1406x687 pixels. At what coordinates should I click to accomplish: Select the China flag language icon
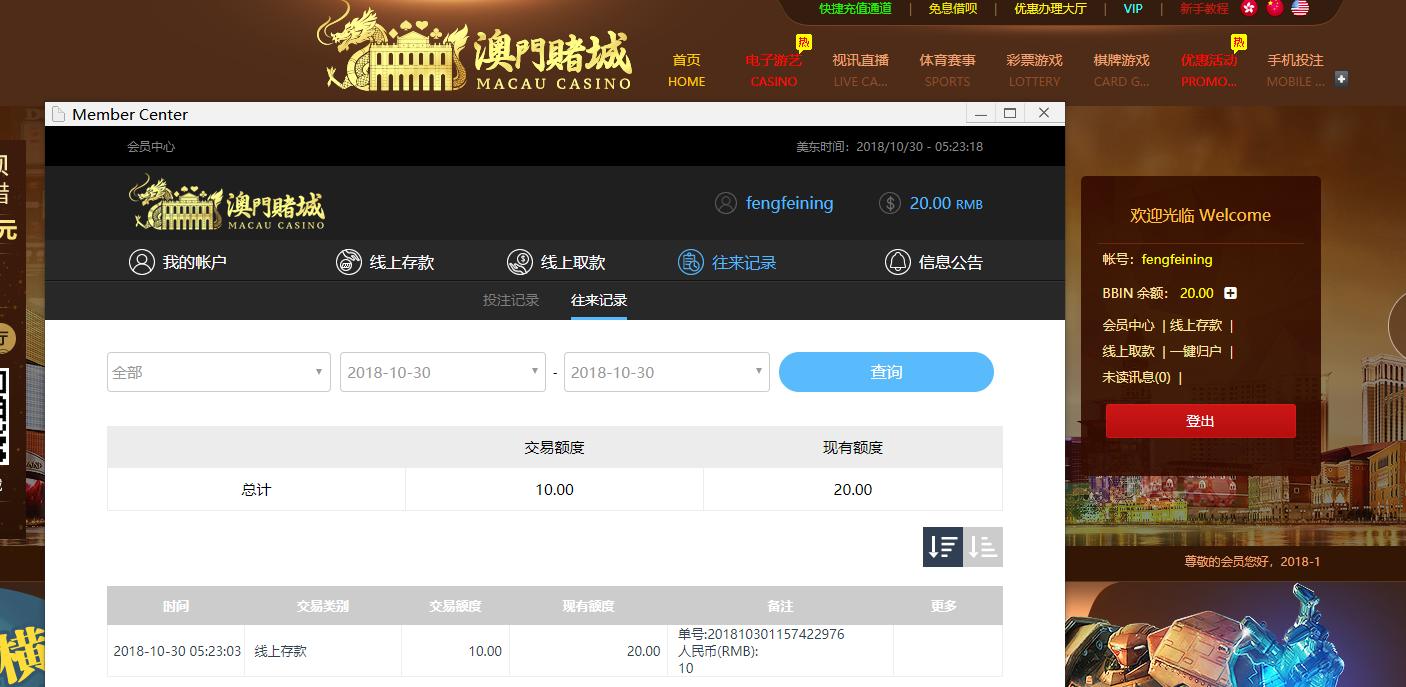click(x=1274, y=8)
